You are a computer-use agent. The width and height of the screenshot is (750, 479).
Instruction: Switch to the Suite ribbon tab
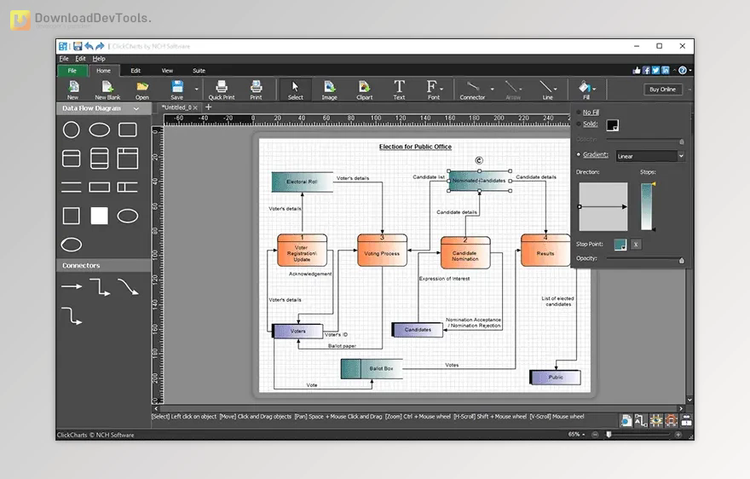199,71
